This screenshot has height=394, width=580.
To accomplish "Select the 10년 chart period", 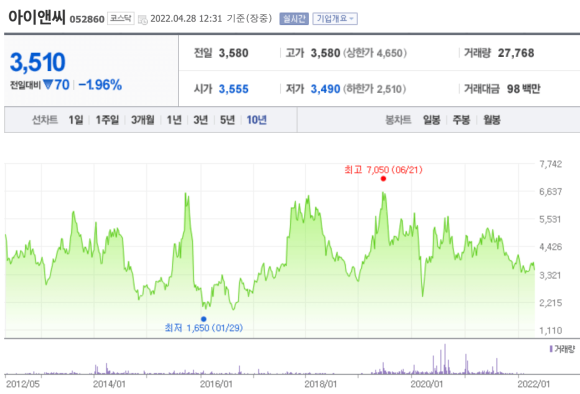I will 257,120.
